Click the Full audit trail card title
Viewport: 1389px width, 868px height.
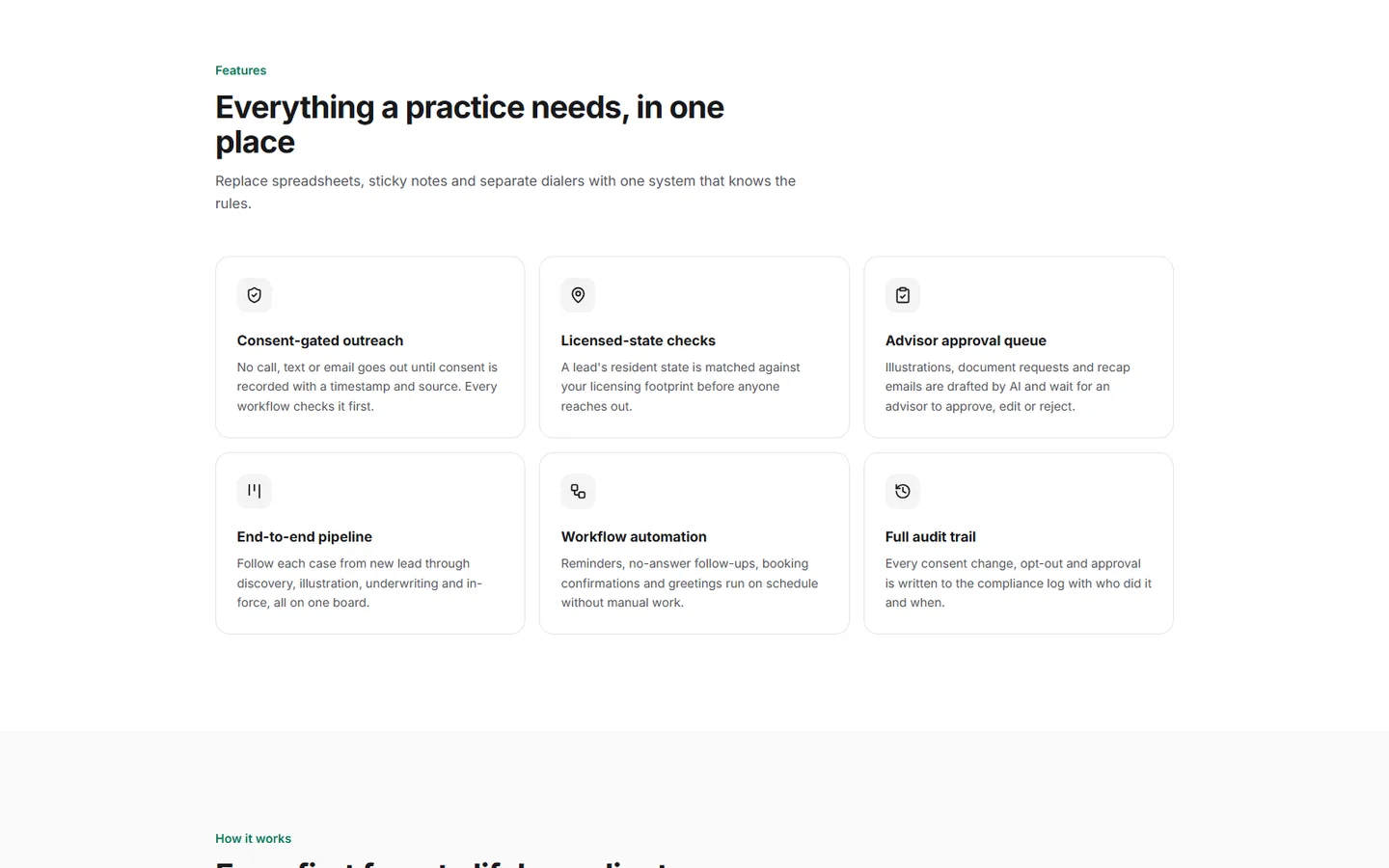pyautogui.click(x=931, y=536)
